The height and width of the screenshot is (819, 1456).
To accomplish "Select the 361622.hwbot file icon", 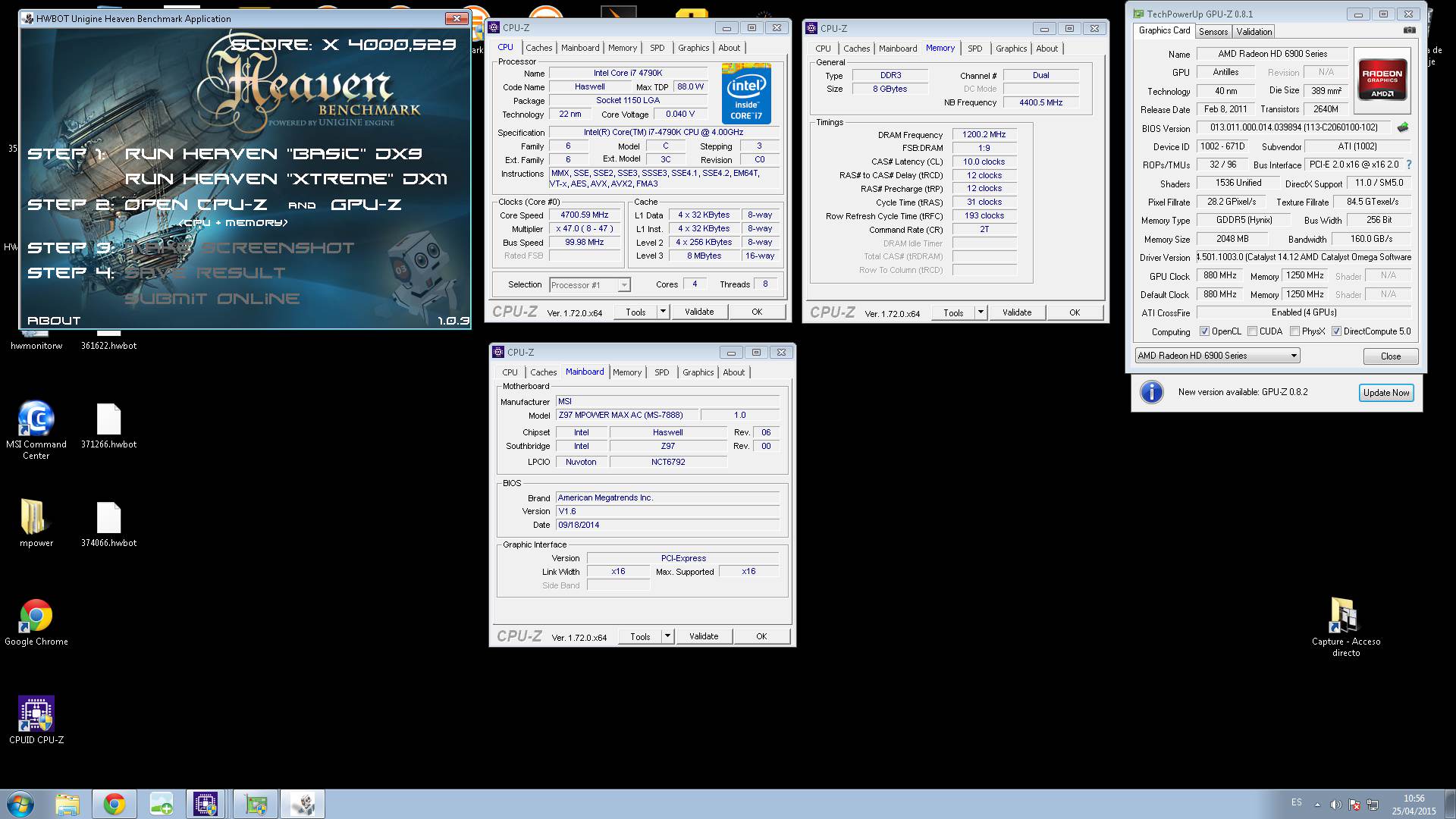I will tap(108, 340).
